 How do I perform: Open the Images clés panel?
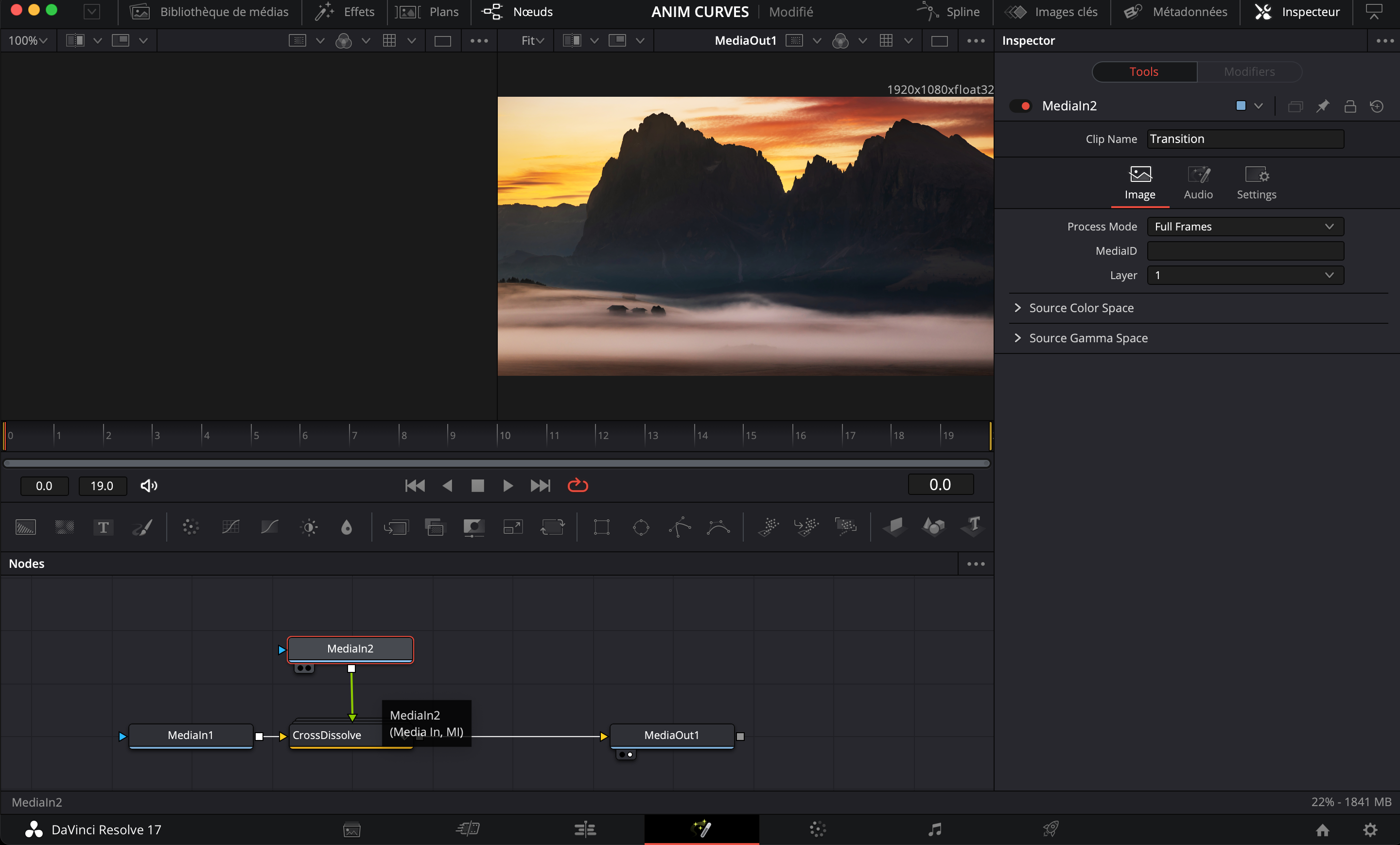[x=1067, y=11]
